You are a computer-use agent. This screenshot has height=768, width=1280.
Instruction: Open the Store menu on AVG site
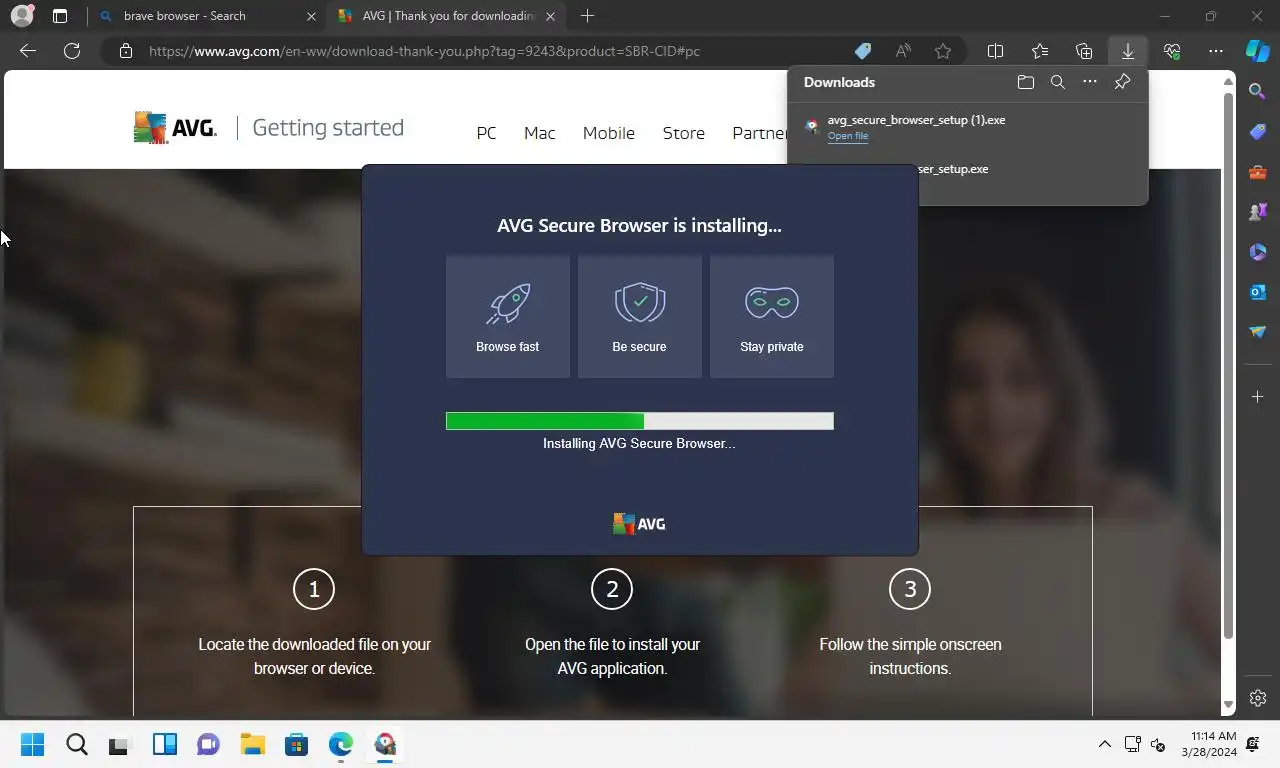tap(683, 133)
